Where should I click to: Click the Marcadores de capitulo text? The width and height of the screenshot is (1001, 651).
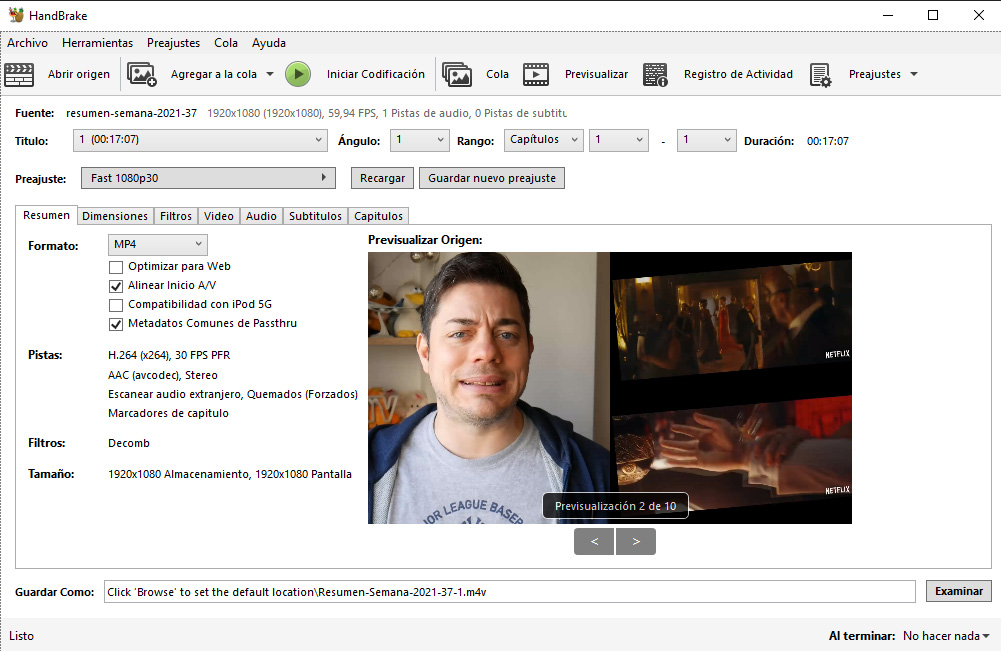point(169,413)
